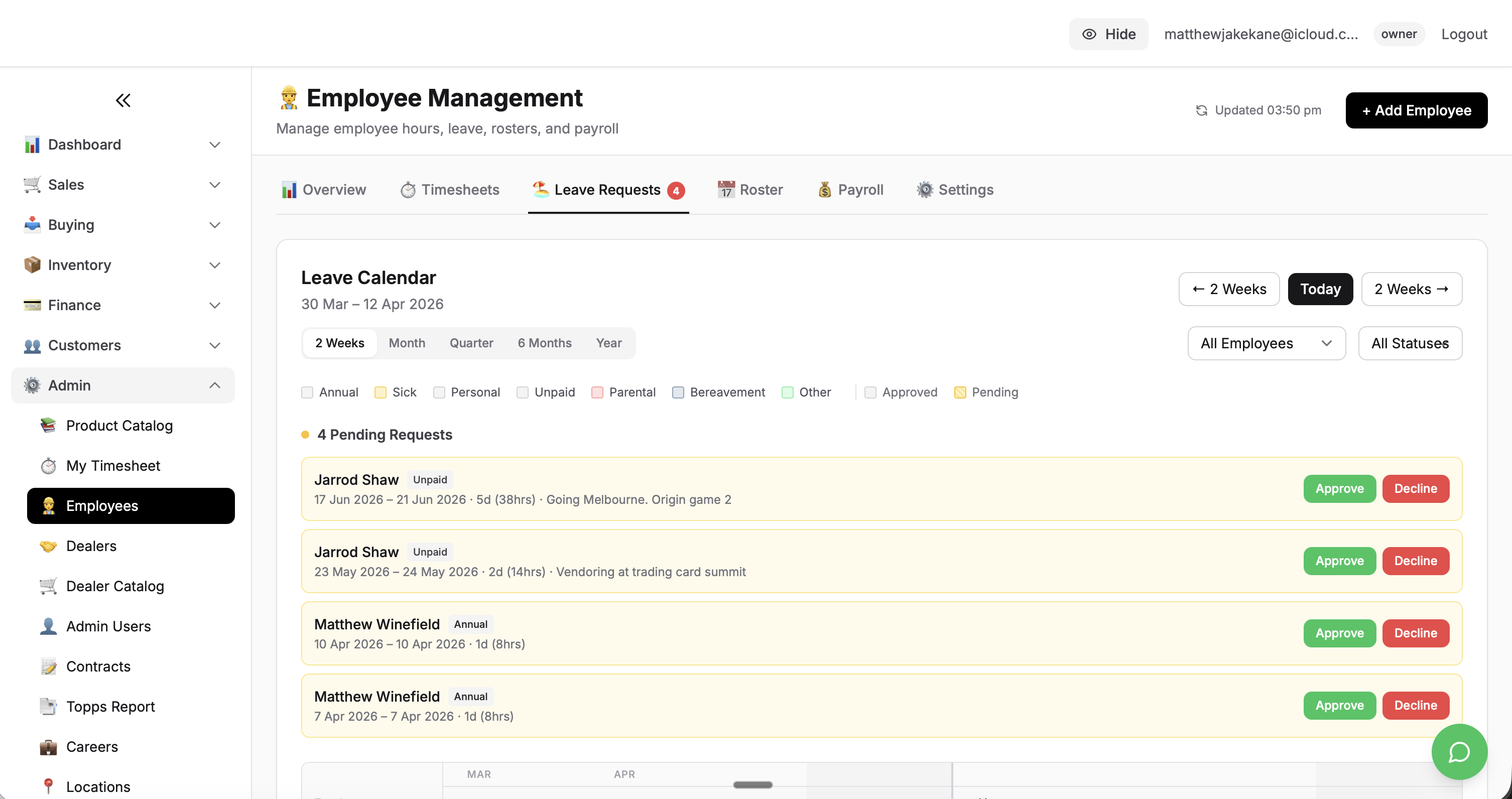Open the chat bubble in bottom corner
1512x799 pixels.
click(1459, 752)
